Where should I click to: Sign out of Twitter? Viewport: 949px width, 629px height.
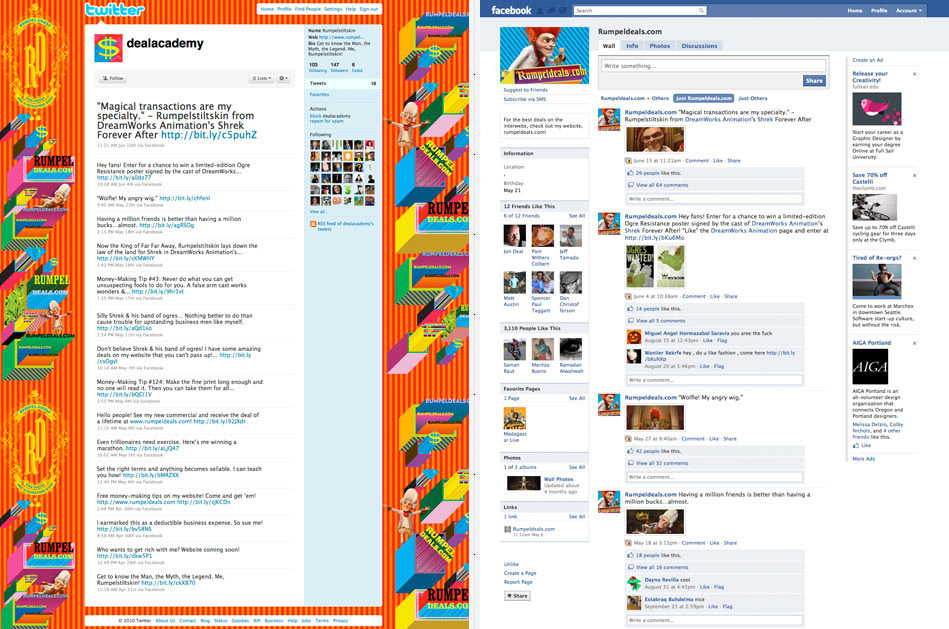pos(369,9)
